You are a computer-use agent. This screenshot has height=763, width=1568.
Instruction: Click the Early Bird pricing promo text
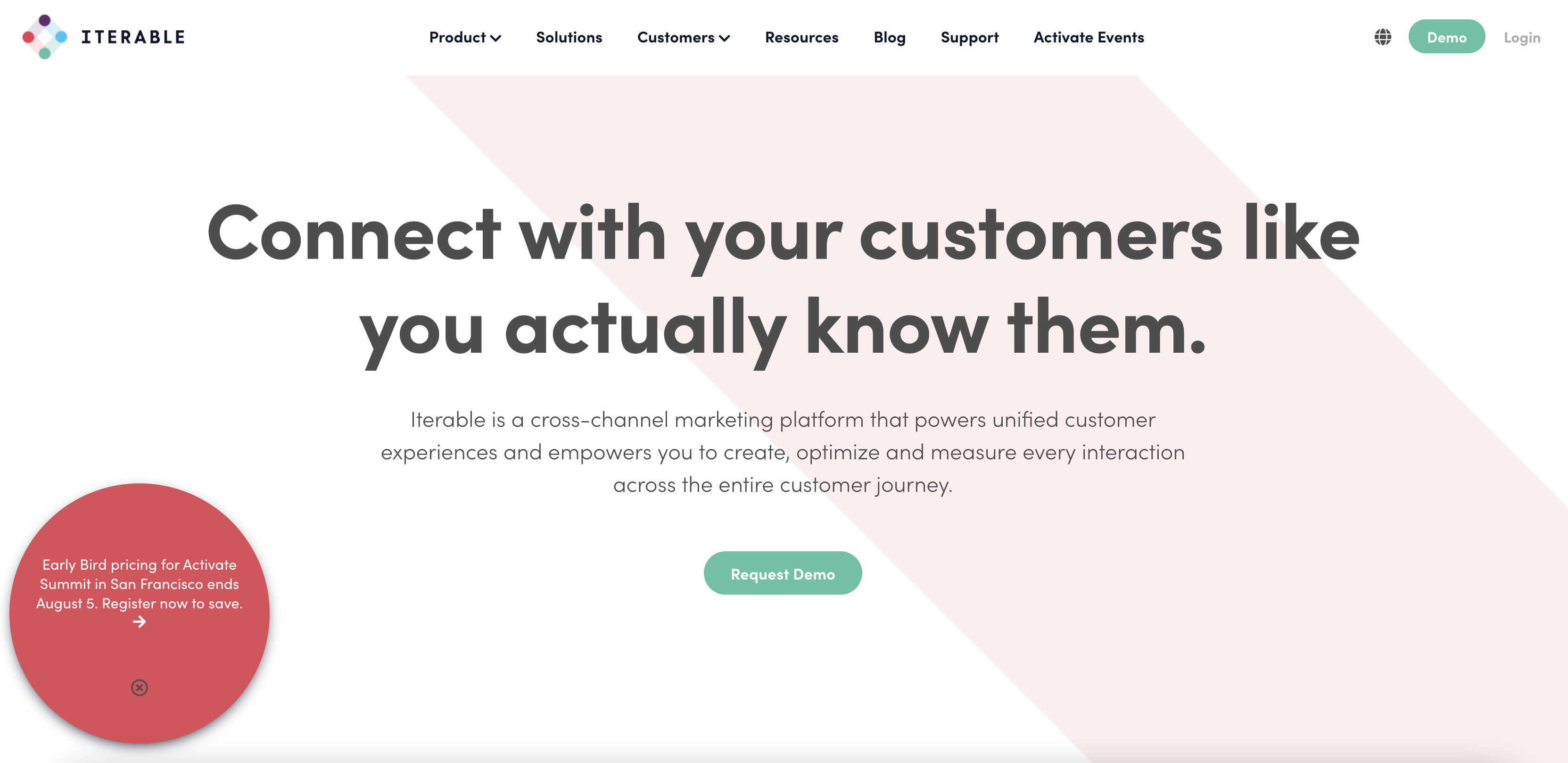tap(140, 584)
